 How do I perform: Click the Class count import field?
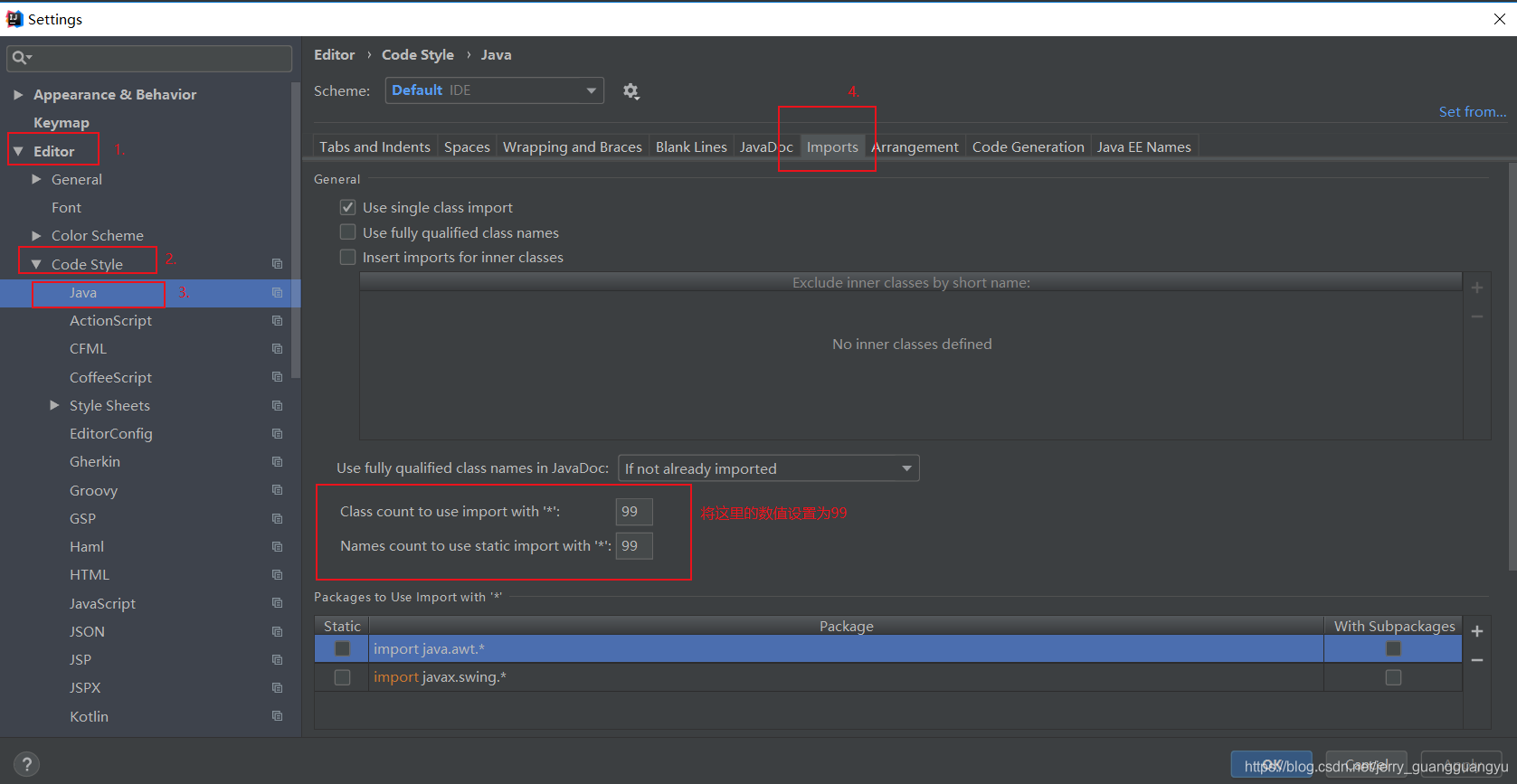(634, 512)
